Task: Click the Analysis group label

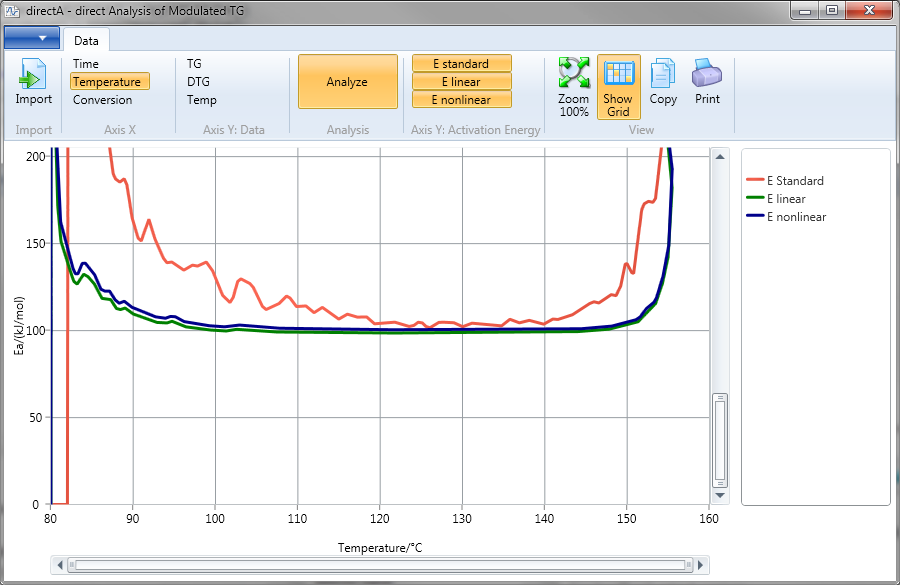Action: pos(348,130)
